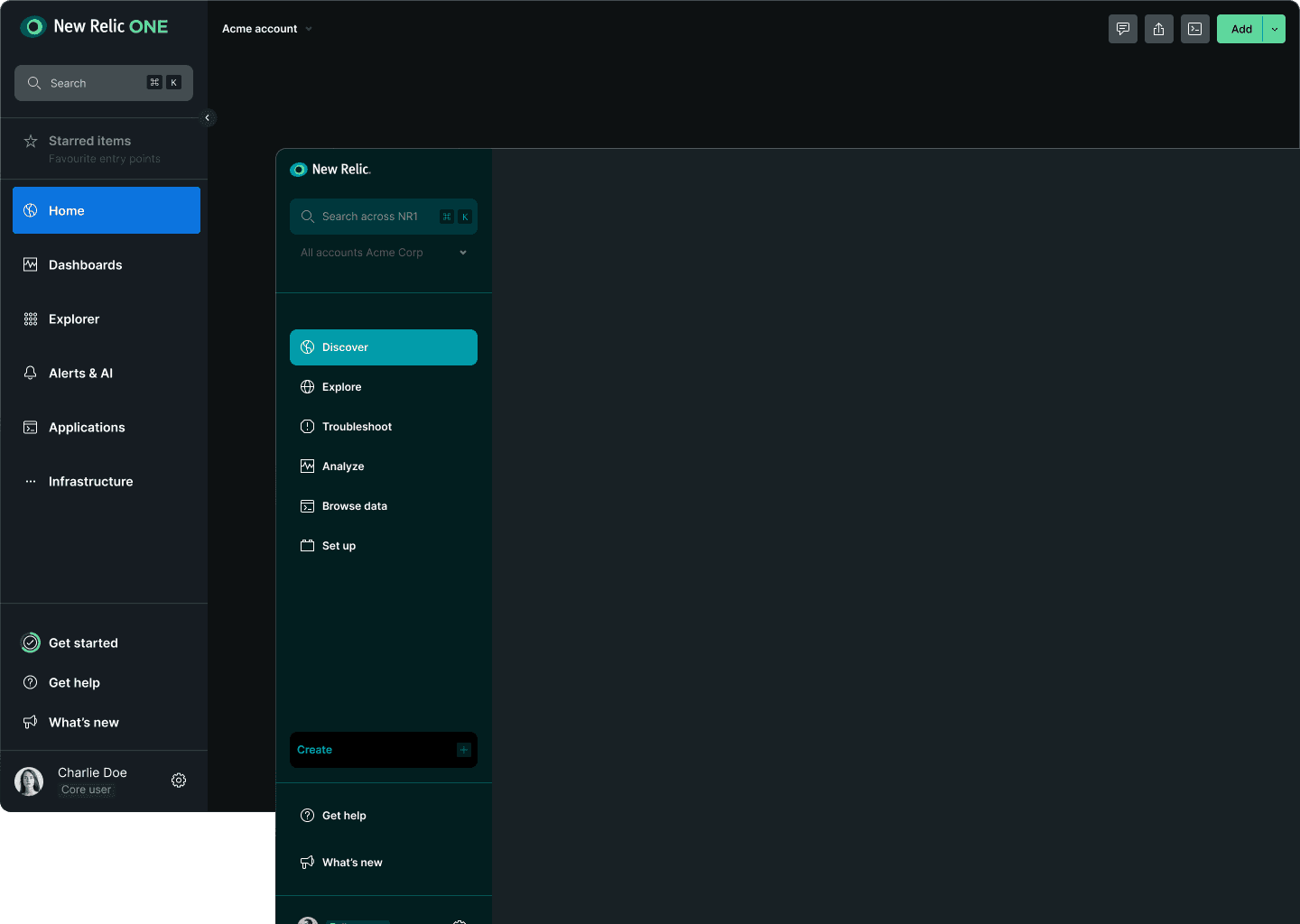Click the Explorer grid icon
1300x924 pixels.
point(31,319)
